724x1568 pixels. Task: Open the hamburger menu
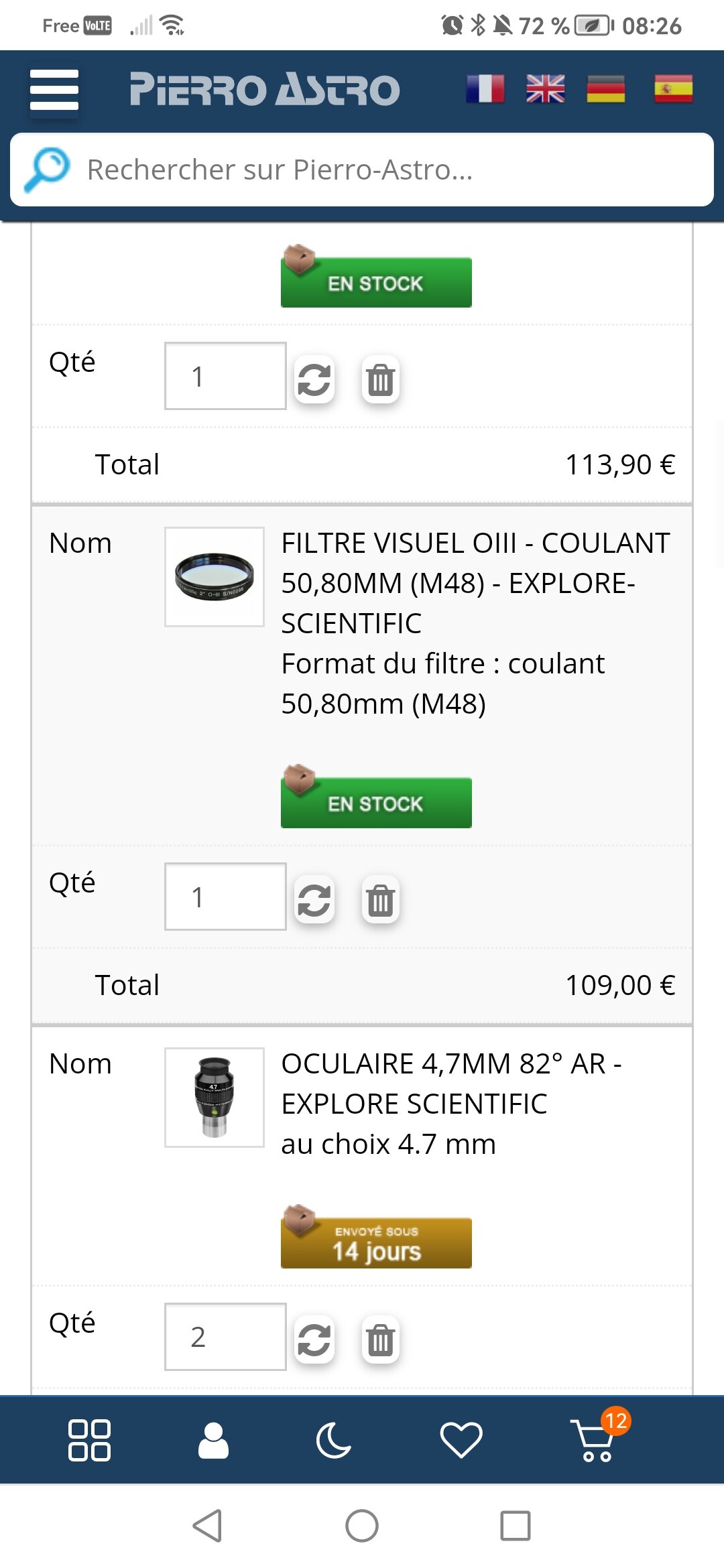click(x=54, y=90)
